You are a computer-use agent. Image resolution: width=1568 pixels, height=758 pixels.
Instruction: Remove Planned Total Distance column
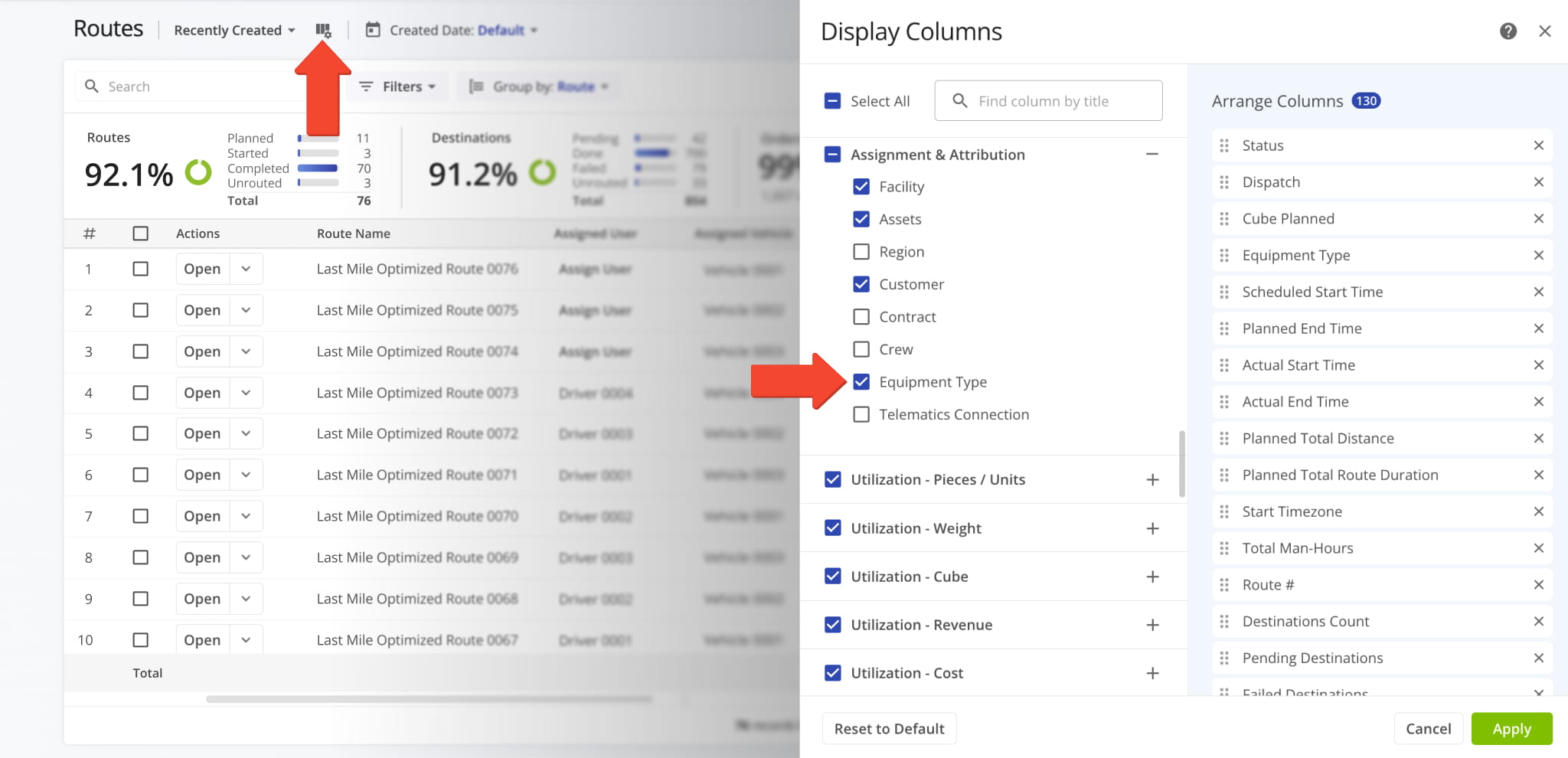1539,439
